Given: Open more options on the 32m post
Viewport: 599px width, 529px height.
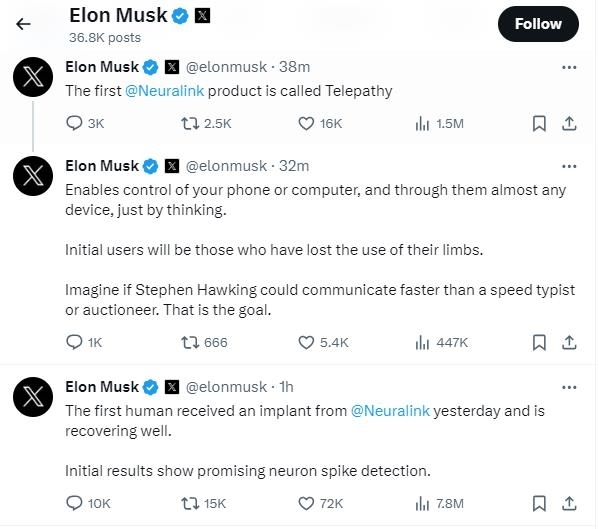Looking at the screenshot, I should (569, 167).
